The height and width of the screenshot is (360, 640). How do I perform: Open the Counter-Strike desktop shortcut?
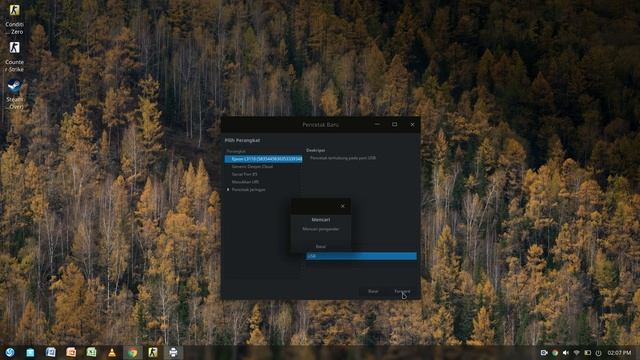click(14, 56)
